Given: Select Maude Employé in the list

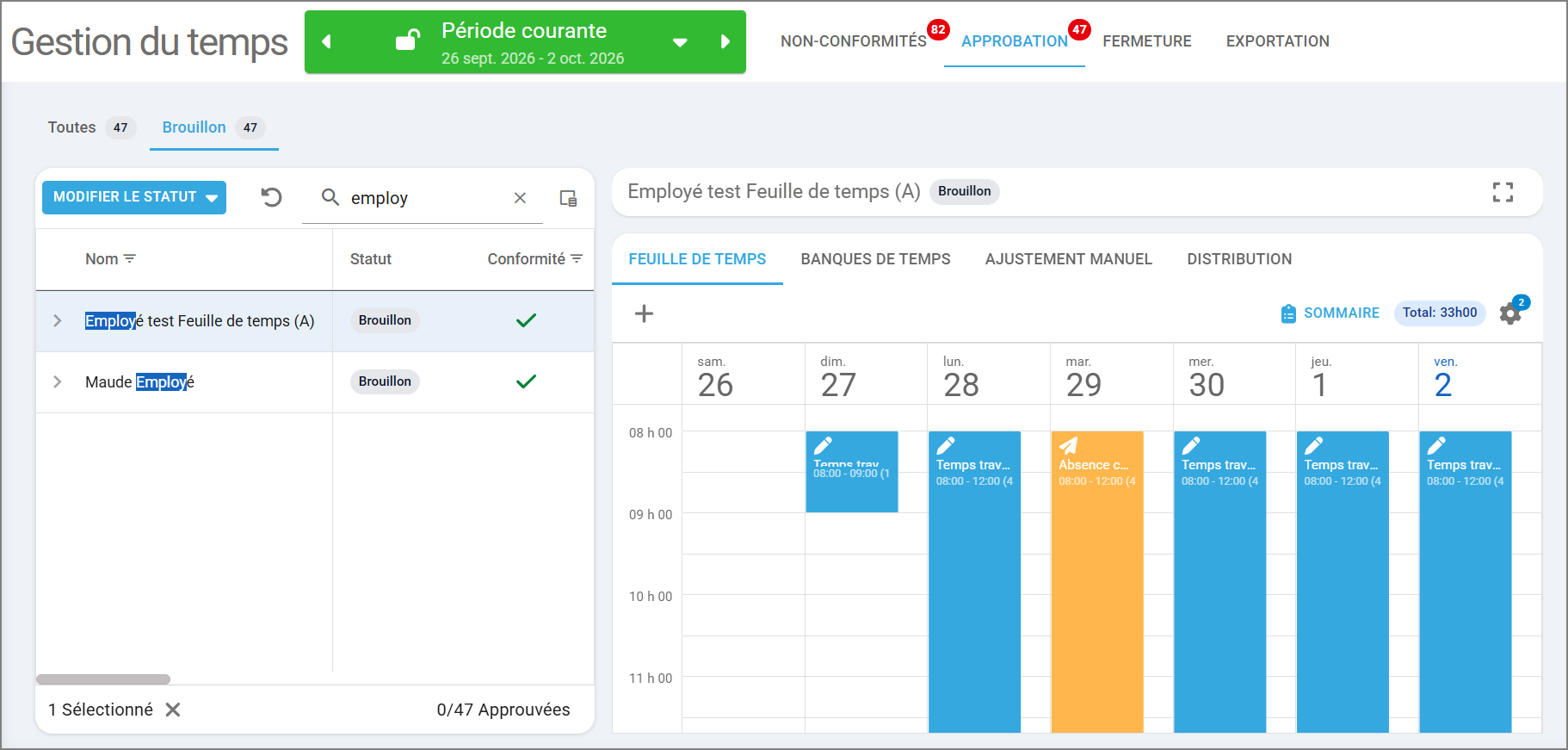Looking at the screenshot, I should pos(139,381).
